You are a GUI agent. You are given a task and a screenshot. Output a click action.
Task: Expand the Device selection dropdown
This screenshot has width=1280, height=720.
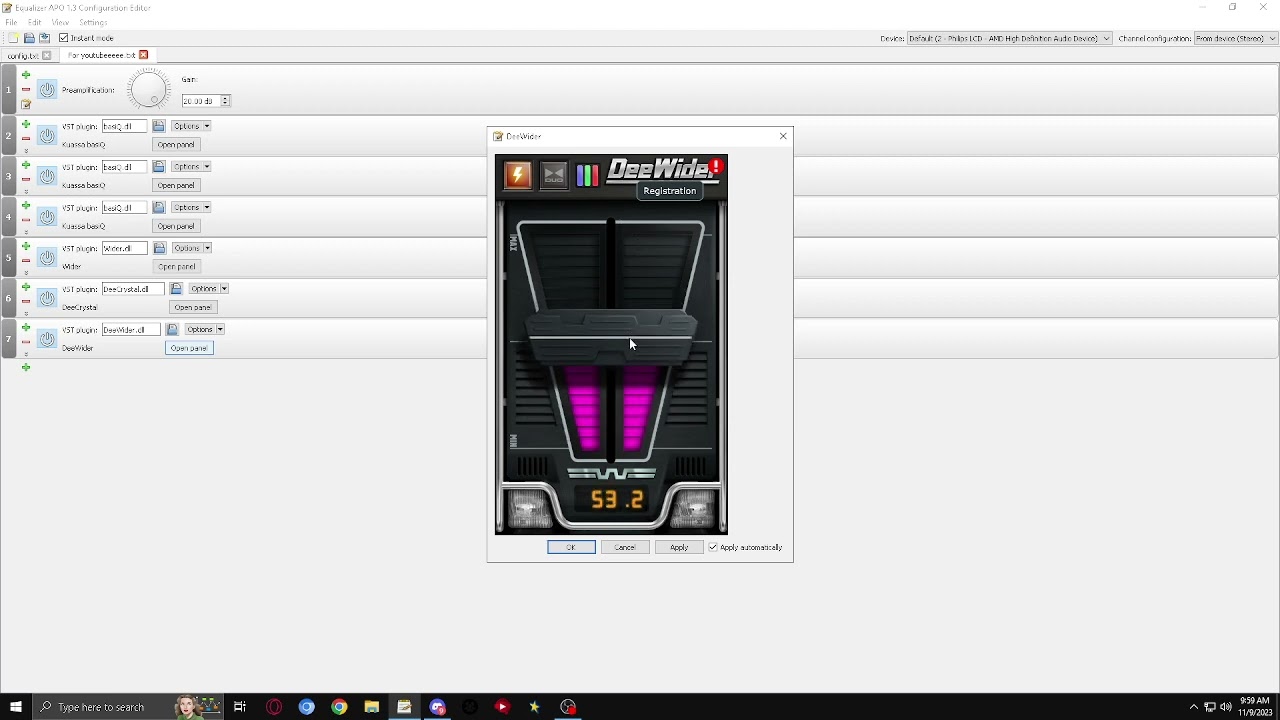click(1009, 38)
